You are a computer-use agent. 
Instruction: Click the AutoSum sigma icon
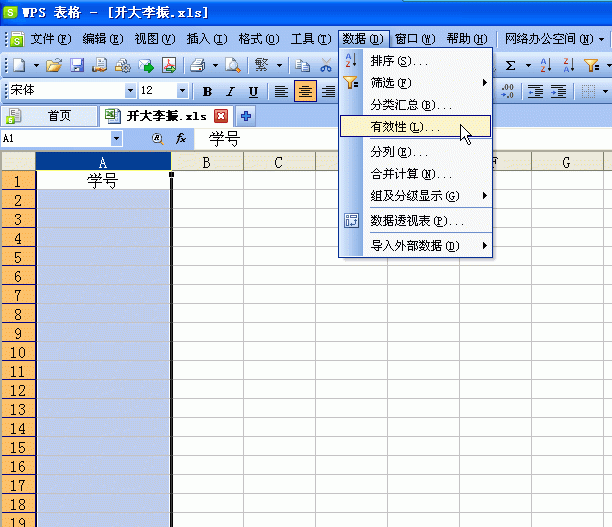(x=511, y=66)
